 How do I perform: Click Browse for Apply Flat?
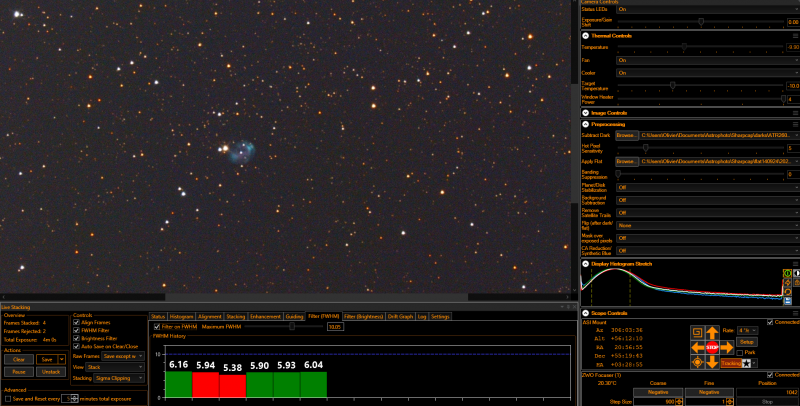pyautogui.click(x=627, y=162)
